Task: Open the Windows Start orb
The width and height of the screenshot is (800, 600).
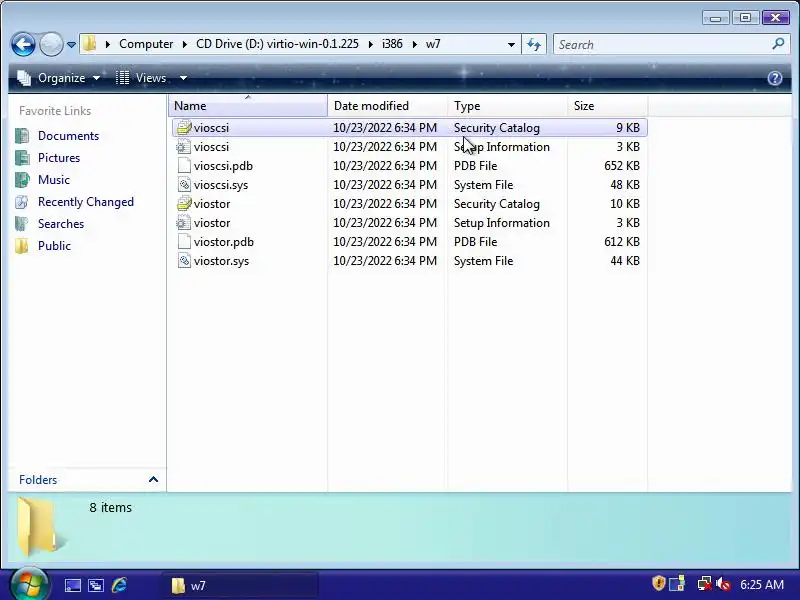Action: pos(30,585)
